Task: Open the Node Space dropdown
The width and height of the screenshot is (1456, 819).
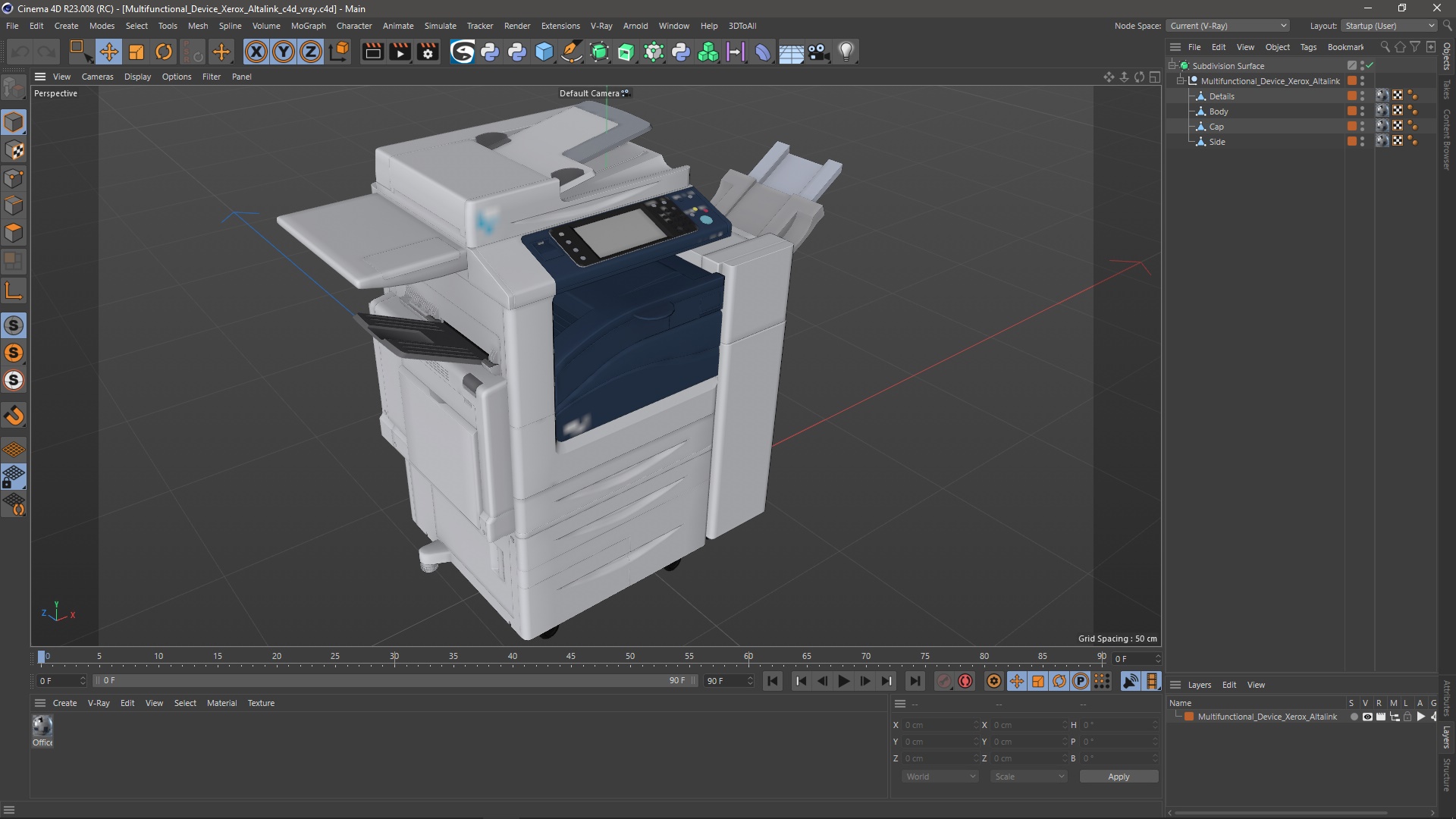Action: tap(1228, 26)
